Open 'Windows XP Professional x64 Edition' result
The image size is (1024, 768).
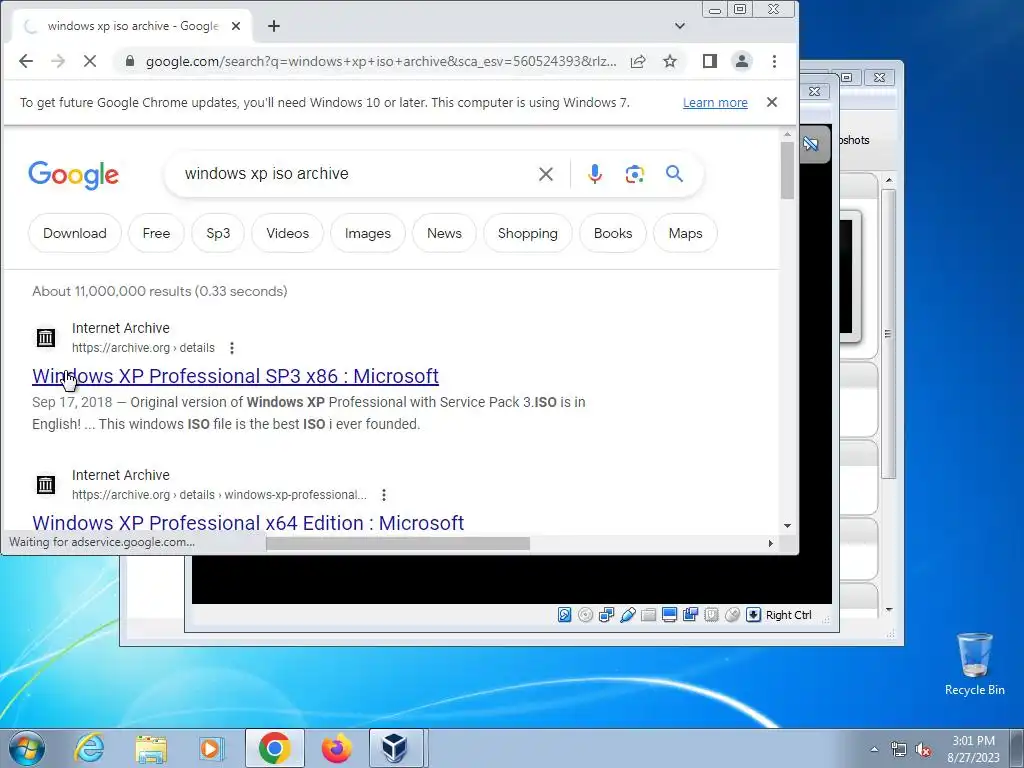[248, 523]
